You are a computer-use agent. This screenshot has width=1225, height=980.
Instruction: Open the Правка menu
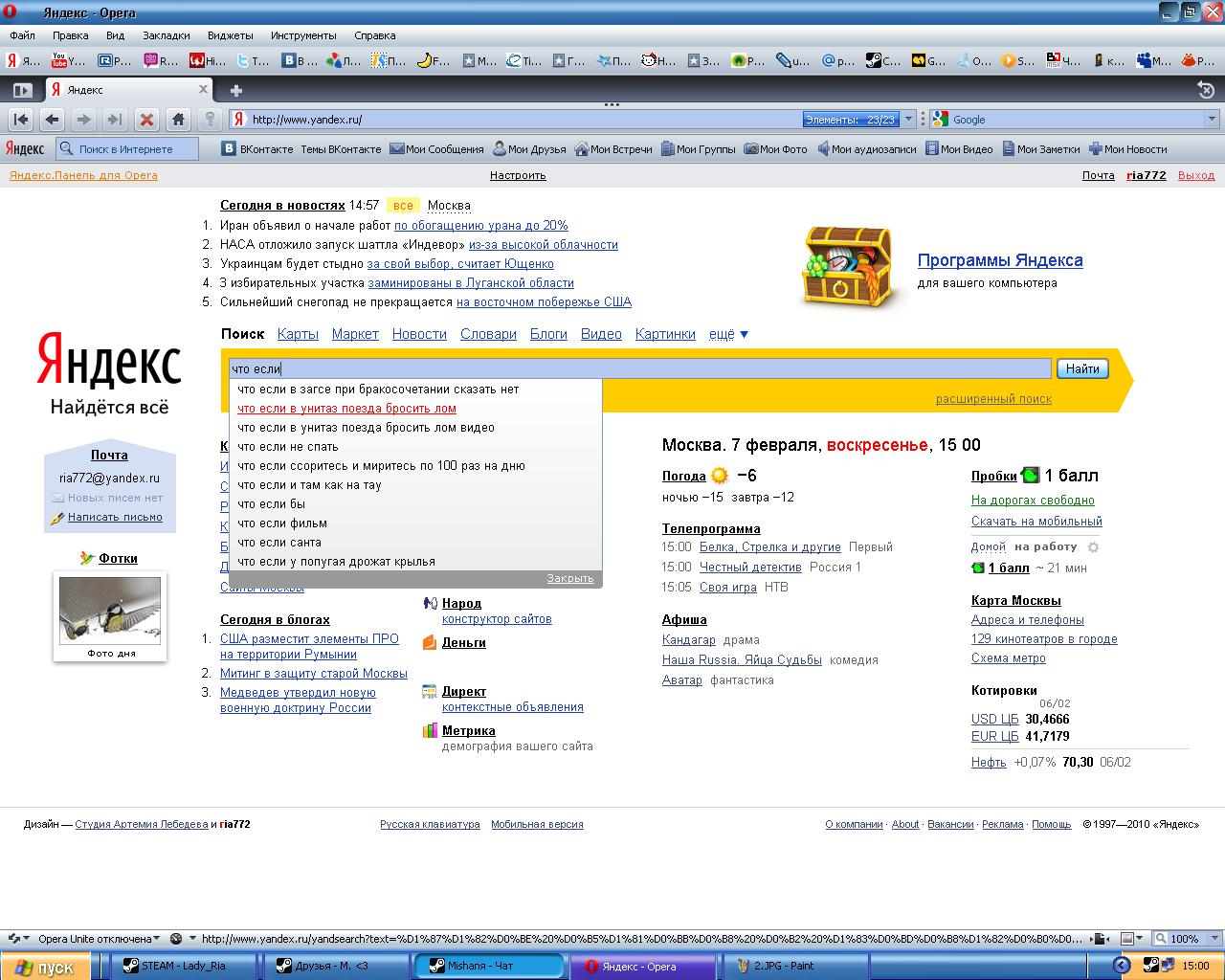pyautogui.click(x=71, y=35)
